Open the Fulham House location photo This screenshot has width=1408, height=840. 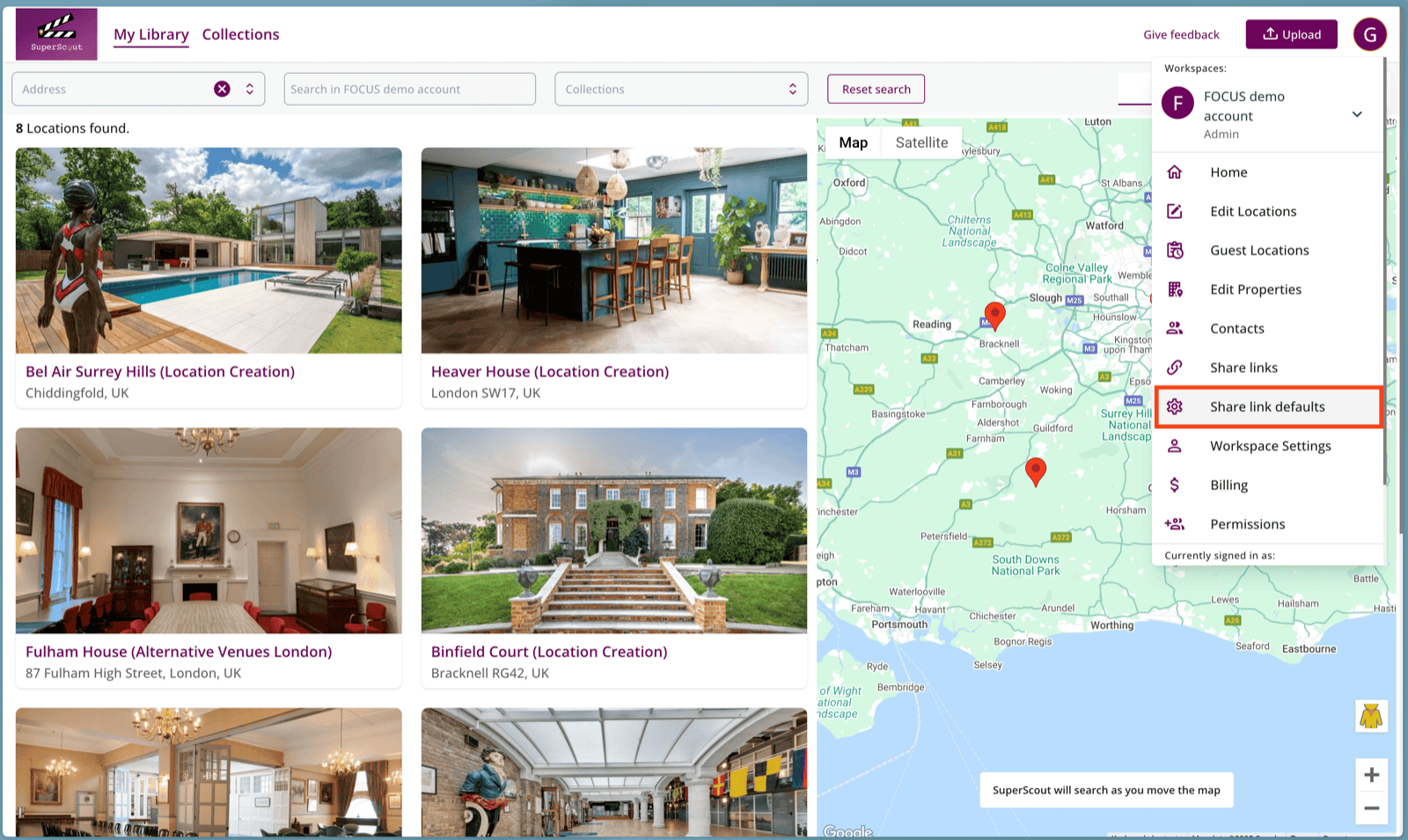(x=209, y=530)
